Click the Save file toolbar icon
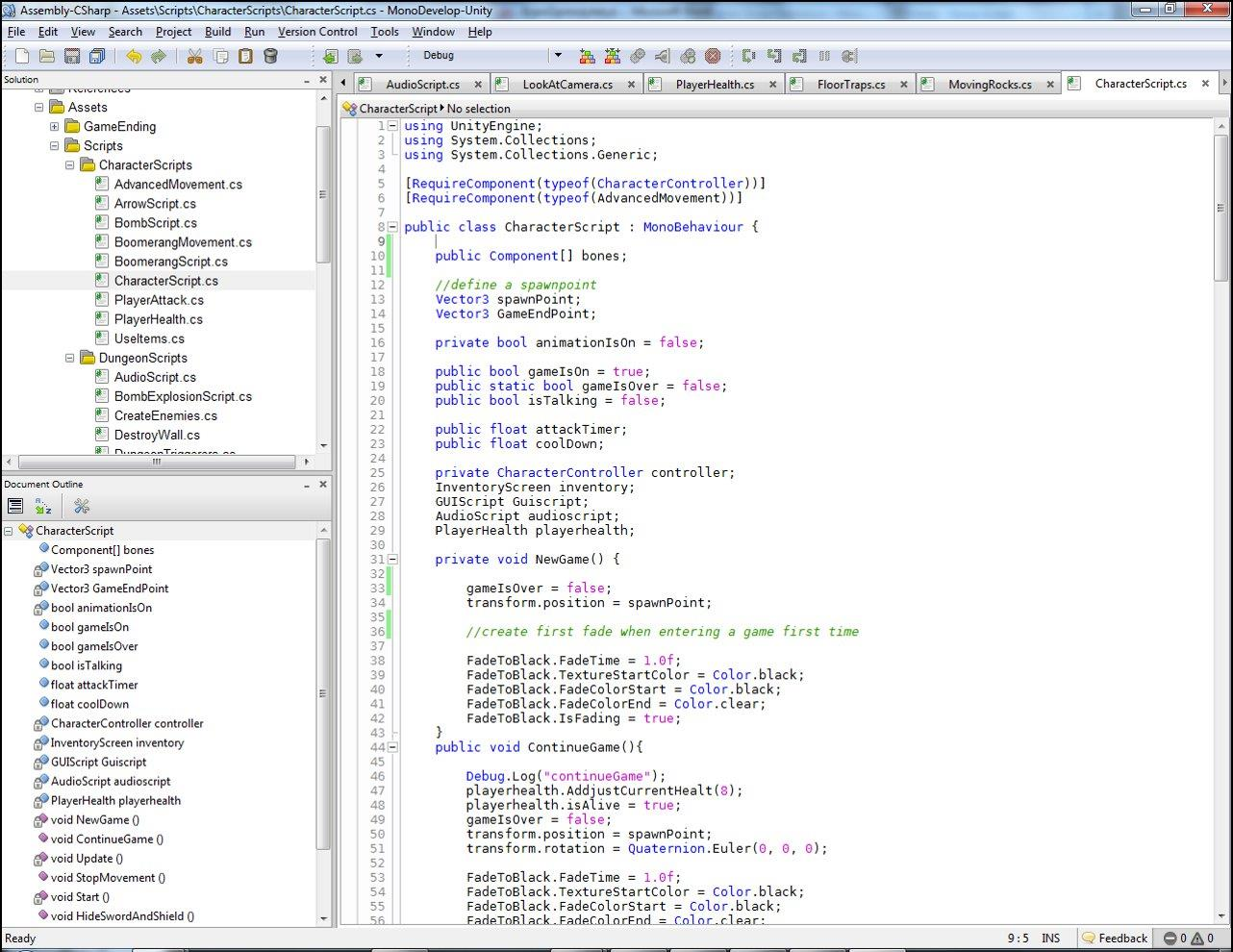Image resolution: width=1233 pixels, height=952 pixels. 71,56
